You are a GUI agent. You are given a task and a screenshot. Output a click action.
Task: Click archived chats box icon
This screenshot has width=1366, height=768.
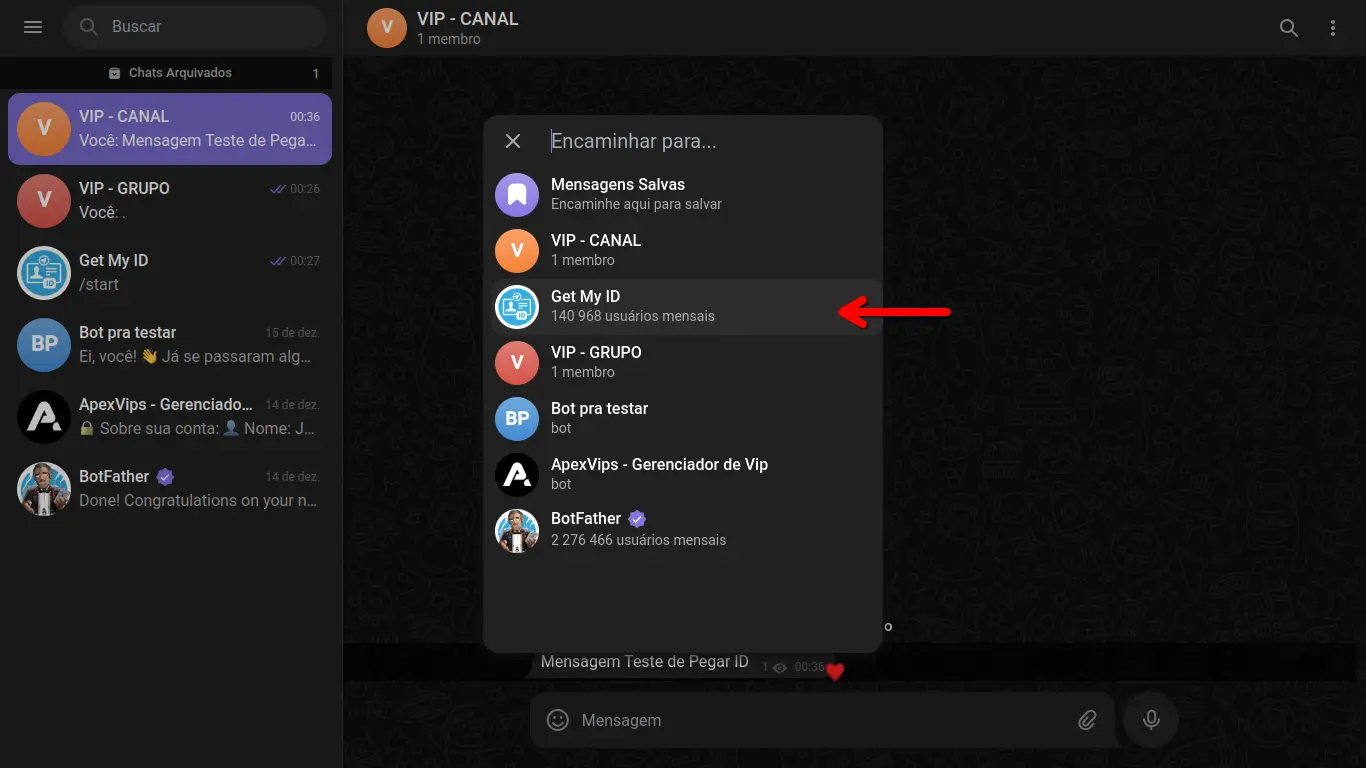click(114, 73)
